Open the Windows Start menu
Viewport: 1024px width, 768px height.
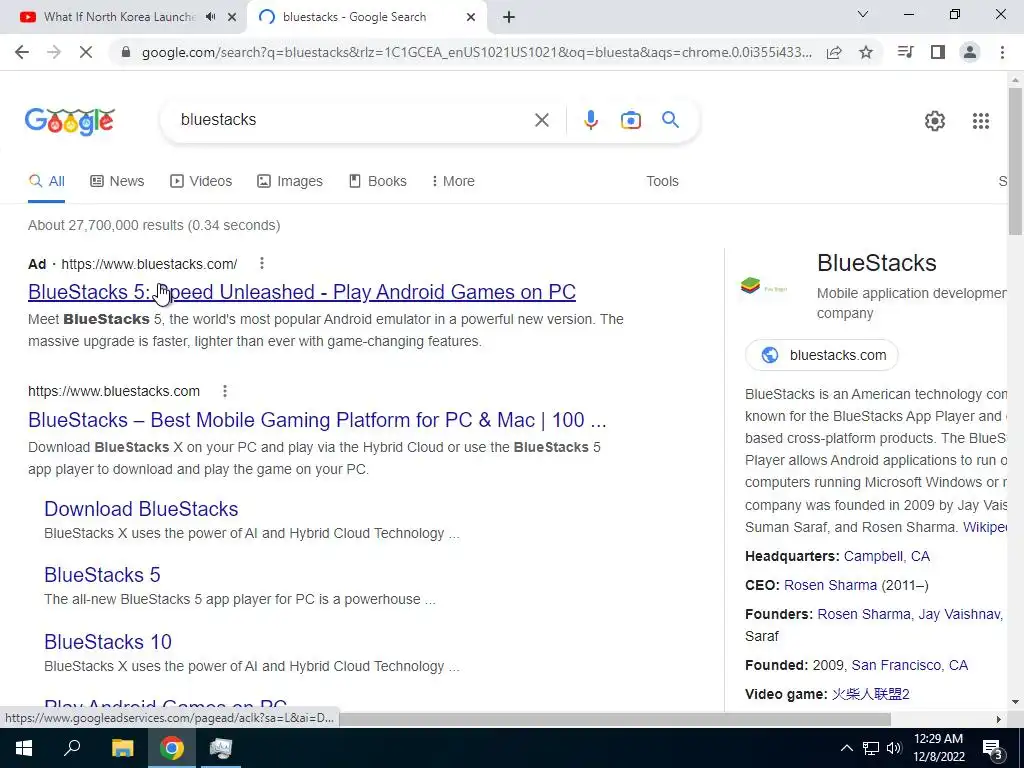point(24,748)
